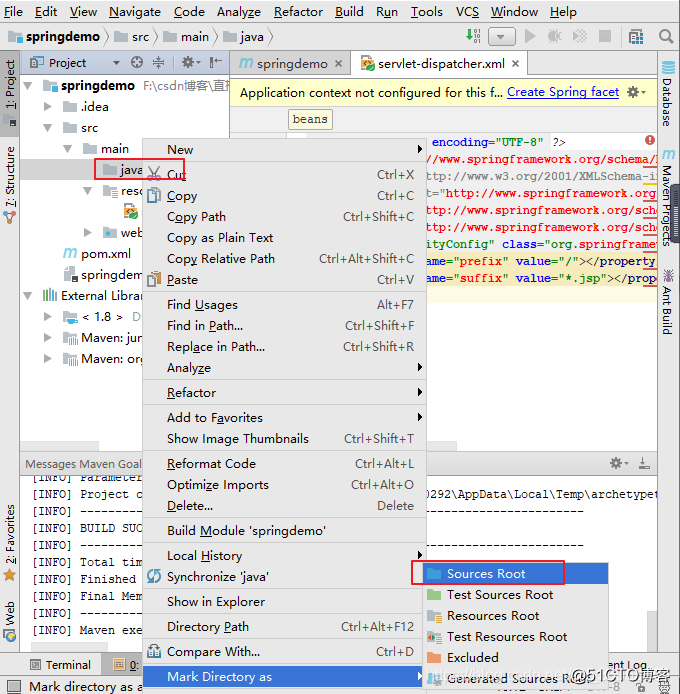Choose Copy Path in context menu
Viewport: 680px width, 694px height.
coord(284,216)
